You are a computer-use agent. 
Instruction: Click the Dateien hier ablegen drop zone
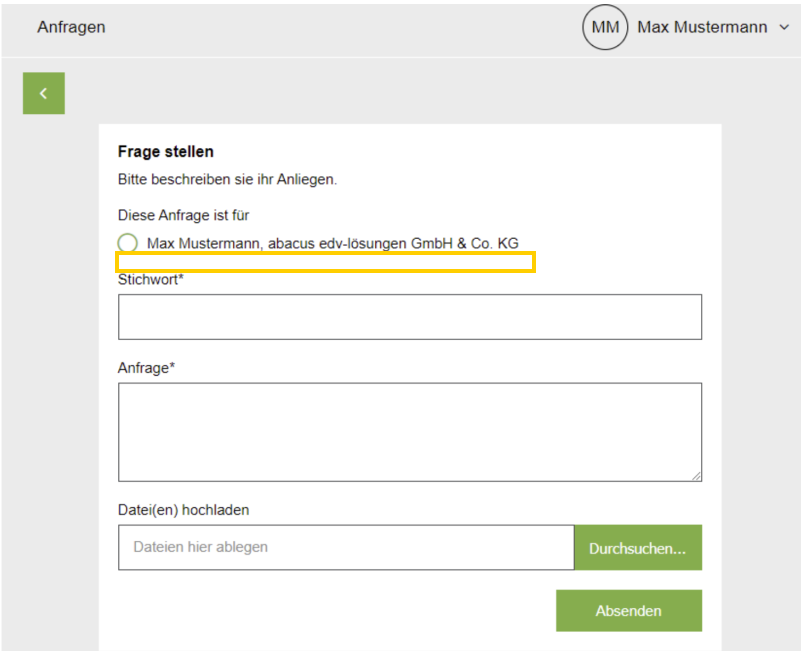pos(346,547)
